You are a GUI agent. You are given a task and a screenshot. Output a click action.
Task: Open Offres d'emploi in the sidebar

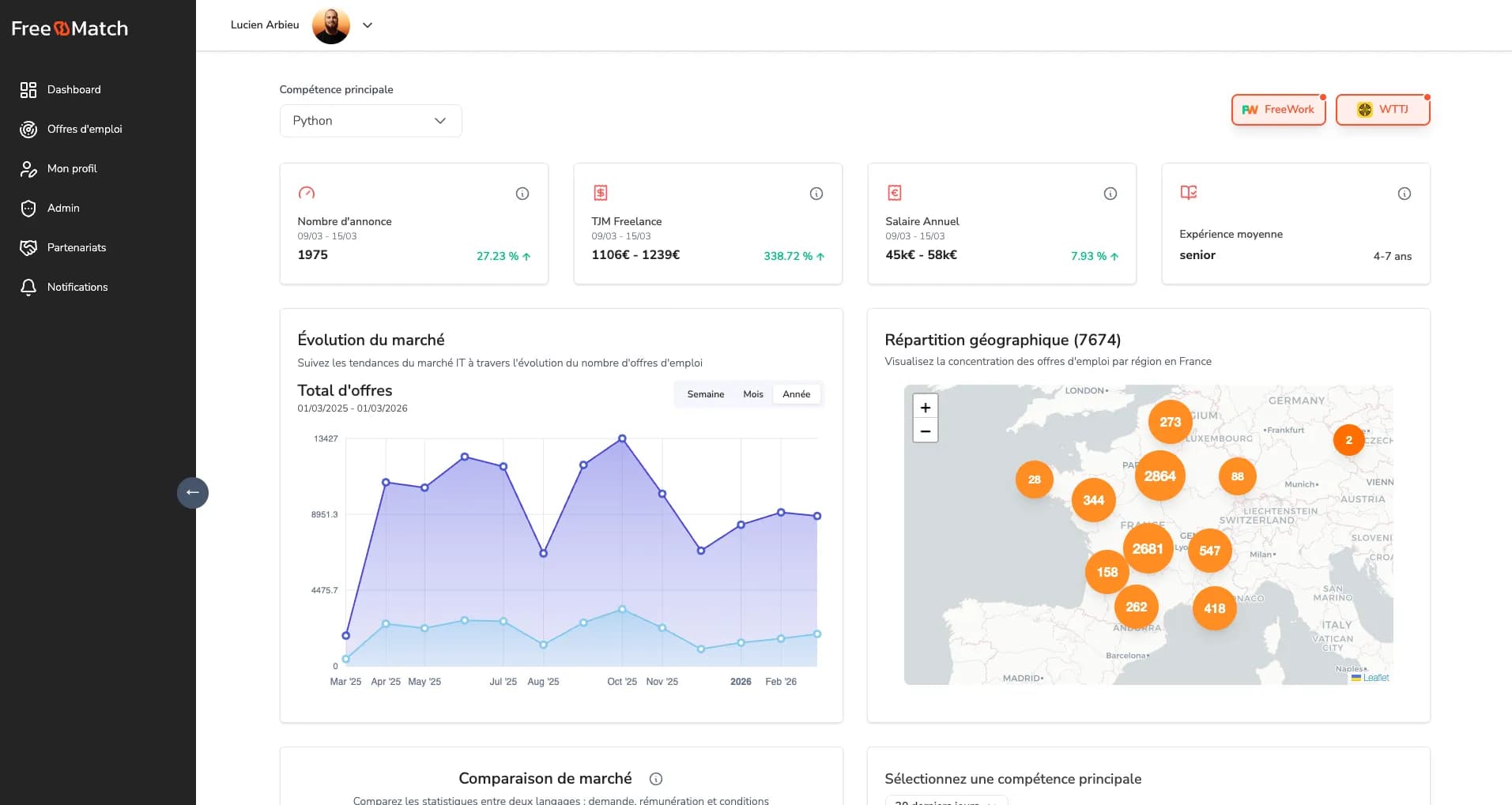pos(85,129)
